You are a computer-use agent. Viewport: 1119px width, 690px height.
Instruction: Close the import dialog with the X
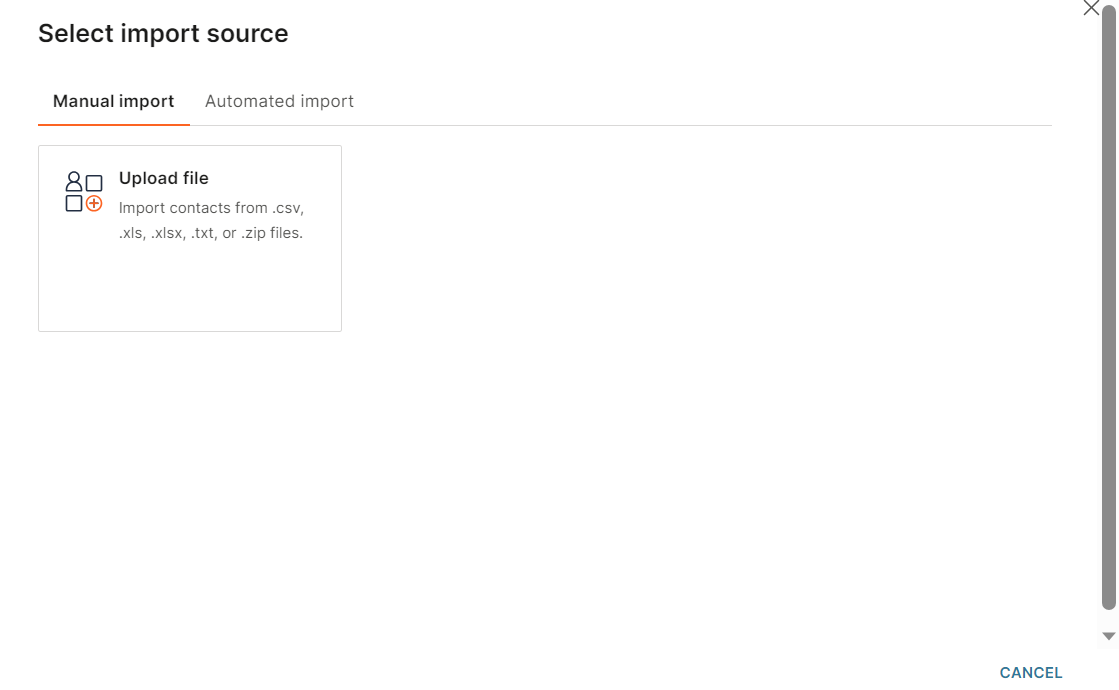[x=1090, y=8]
